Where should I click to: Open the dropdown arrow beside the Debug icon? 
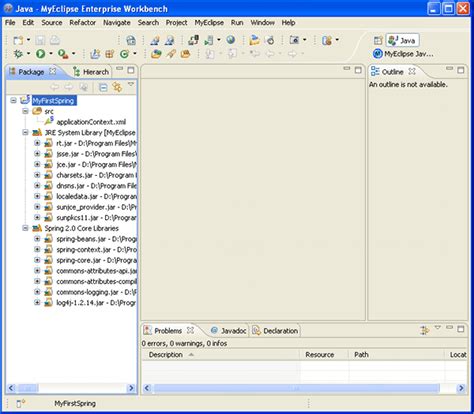point(28,53)
